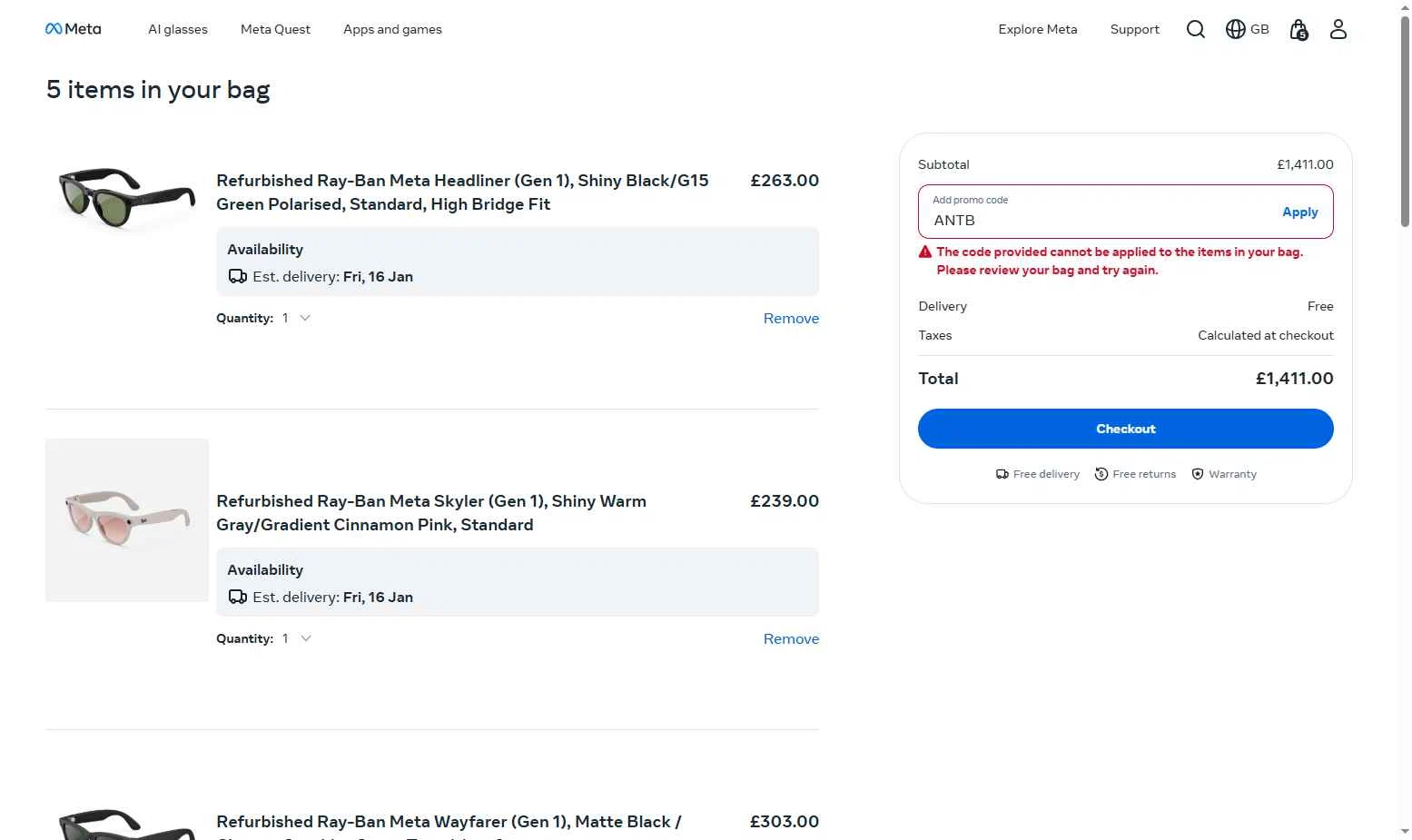This screenshot has height=840, width=1412.
Task: Click the blue Checkout button
Action: (1125, 429)
